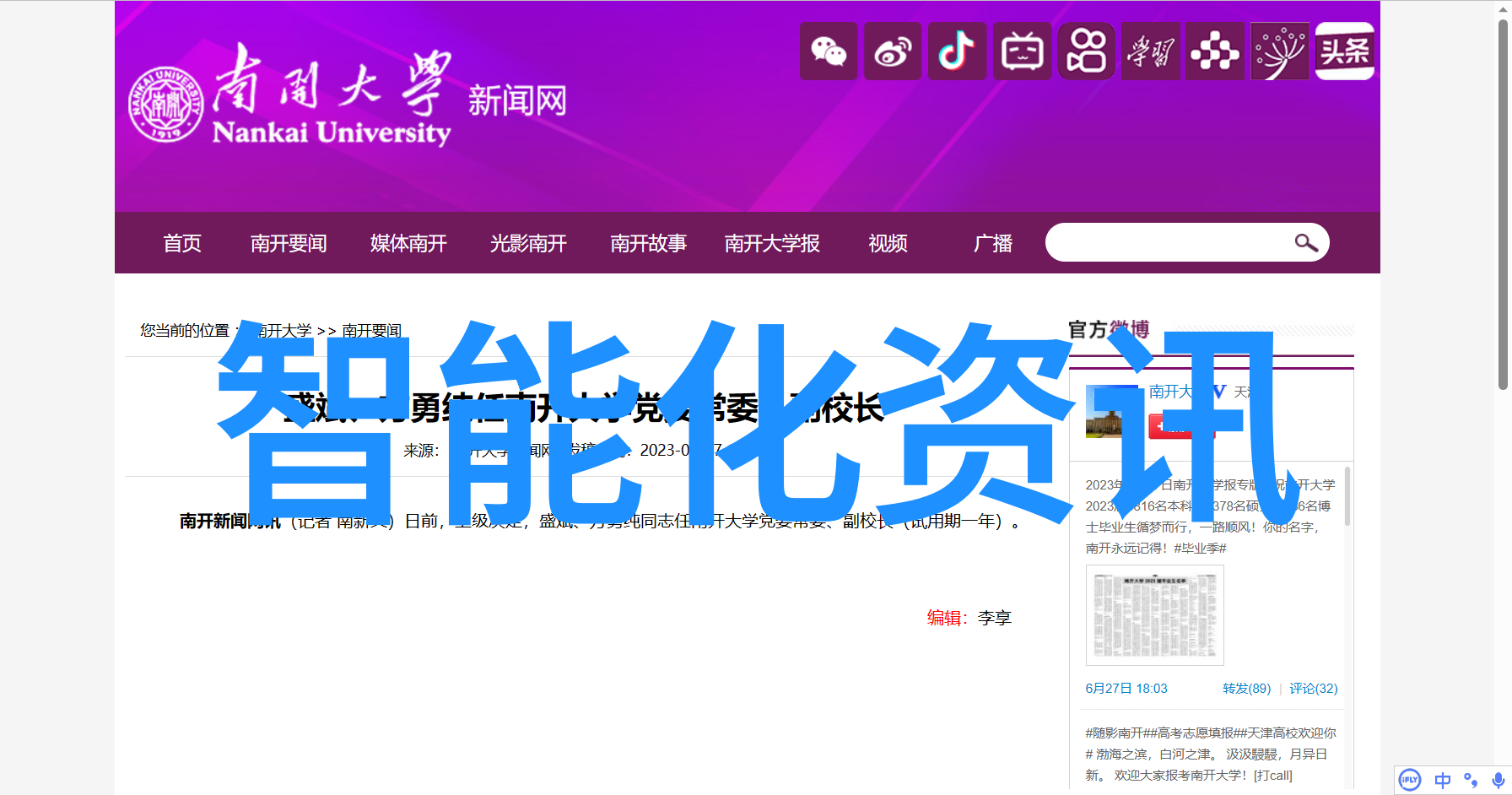
Task: Open the 南开大学报 navigation item
Action: [772, 243]
